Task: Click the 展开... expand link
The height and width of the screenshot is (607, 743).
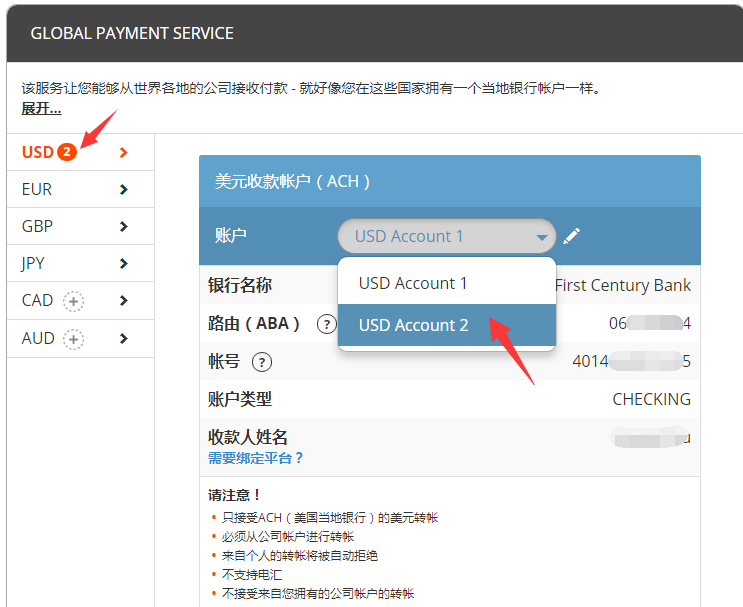Action: point(41,109)
